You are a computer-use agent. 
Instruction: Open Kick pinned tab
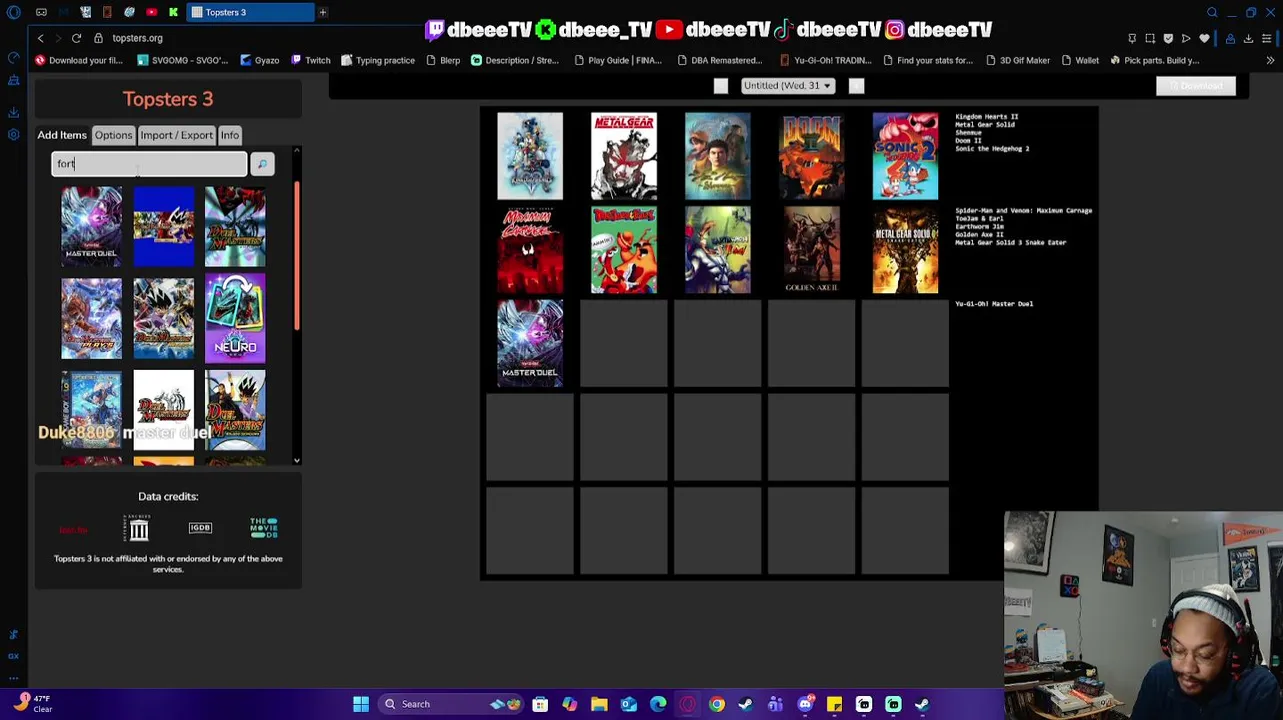pos(173,12)
